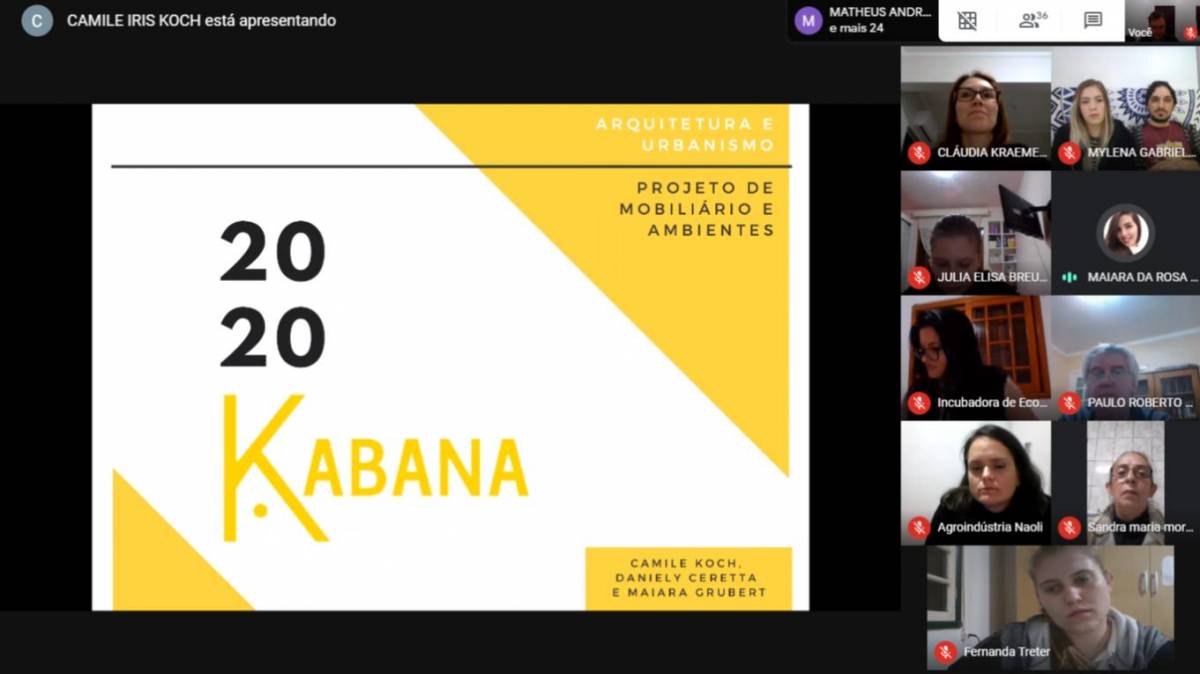Viewport: 1200px width, 674px height.
Task: Open the meeting chat panel
Action: (x=1093, y=21)
